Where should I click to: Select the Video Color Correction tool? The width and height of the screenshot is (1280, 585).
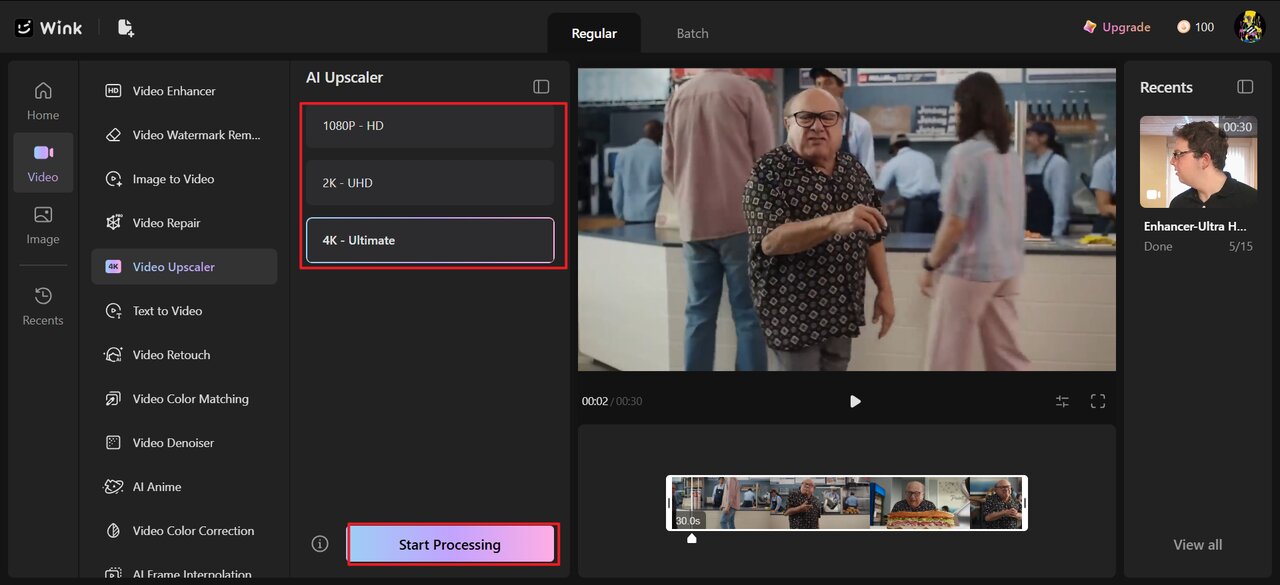coord(184,531)
